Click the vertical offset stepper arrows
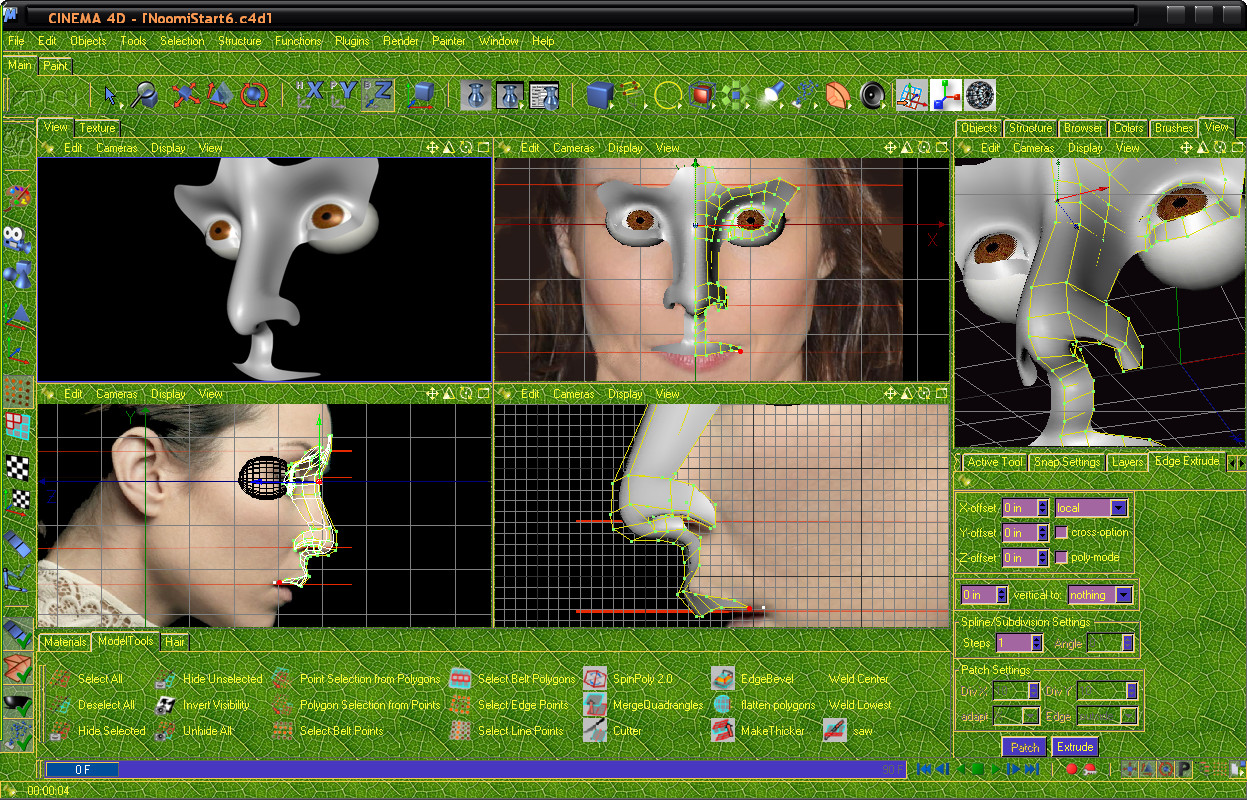This screenshot has height=800, width=1247. 1001,595
